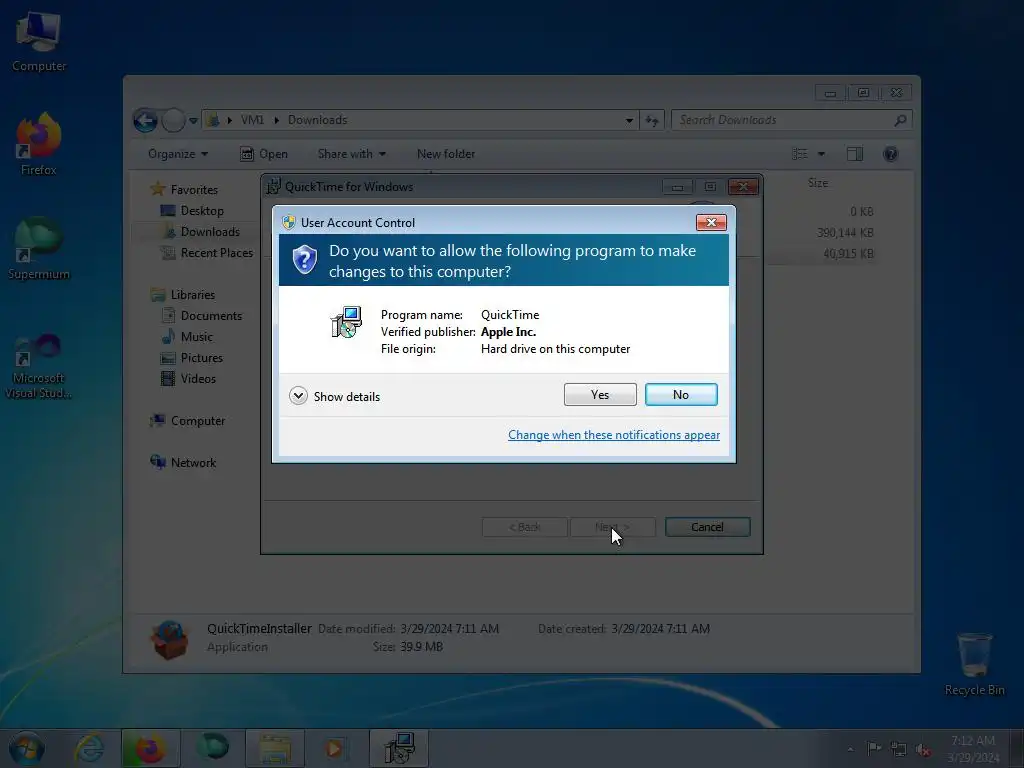Select Desktop under Favorites
1024x768 pixels.
(x=192, y=211)
